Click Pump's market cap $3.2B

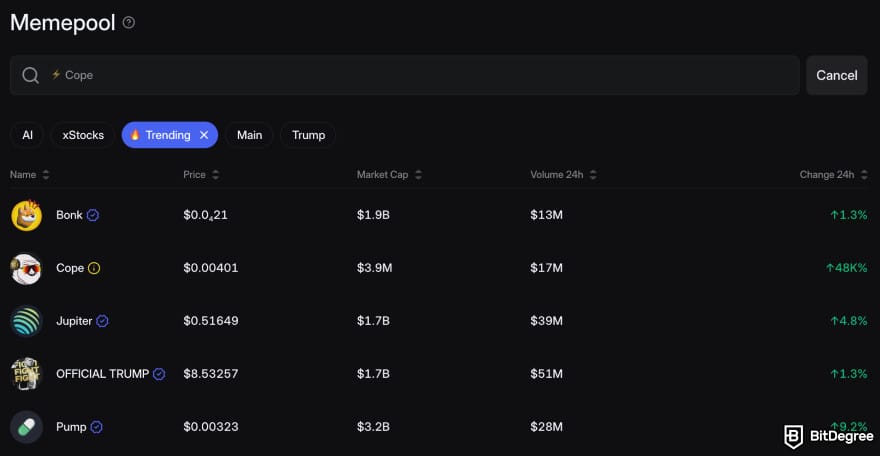click(x=373, y=427)
